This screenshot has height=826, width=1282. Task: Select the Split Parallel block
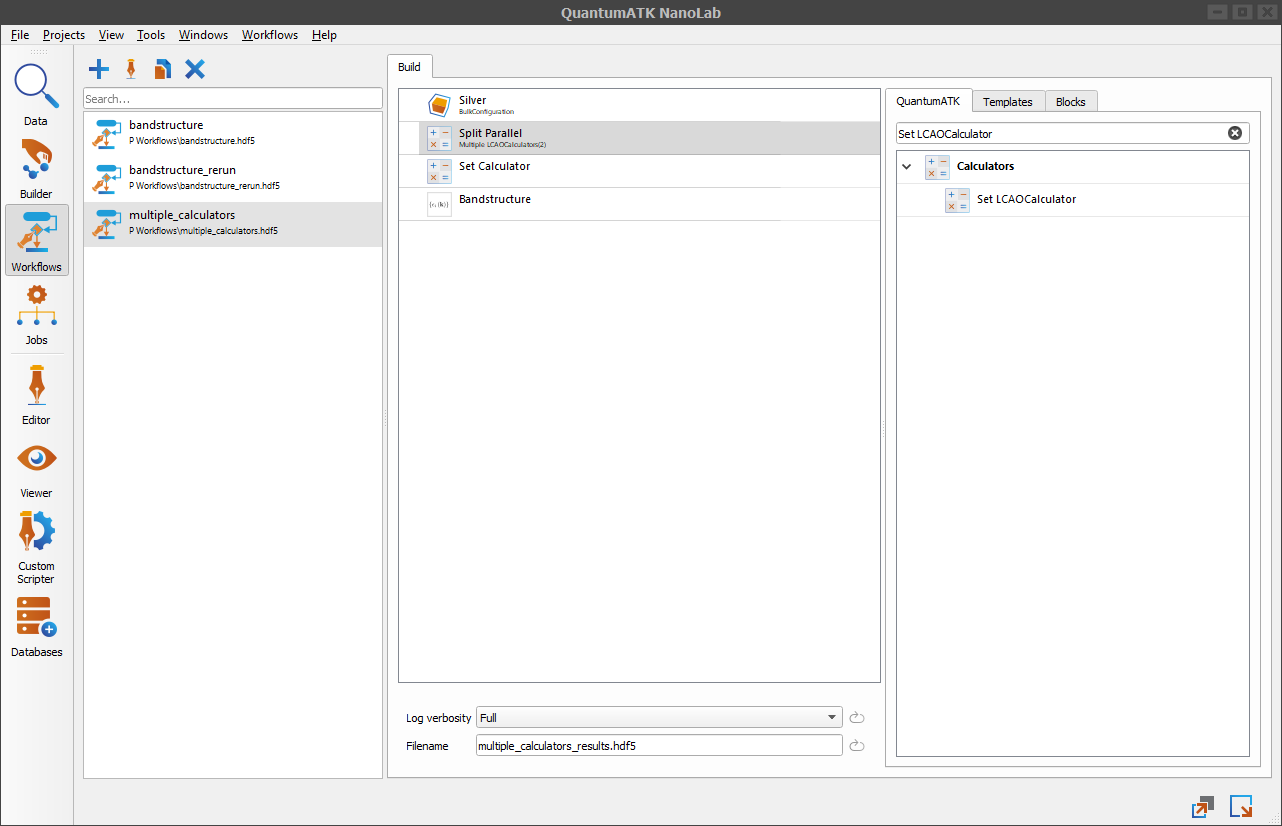coord(639,138)
